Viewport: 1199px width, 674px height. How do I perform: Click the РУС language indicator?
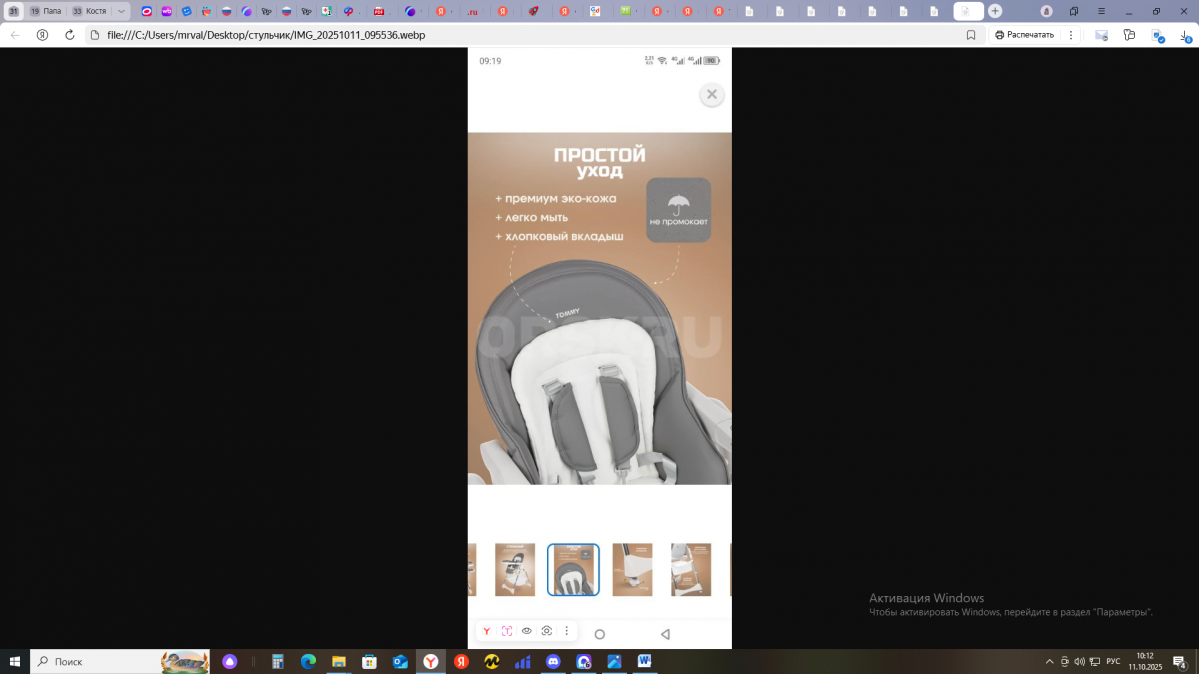(x=1112, y=662)
